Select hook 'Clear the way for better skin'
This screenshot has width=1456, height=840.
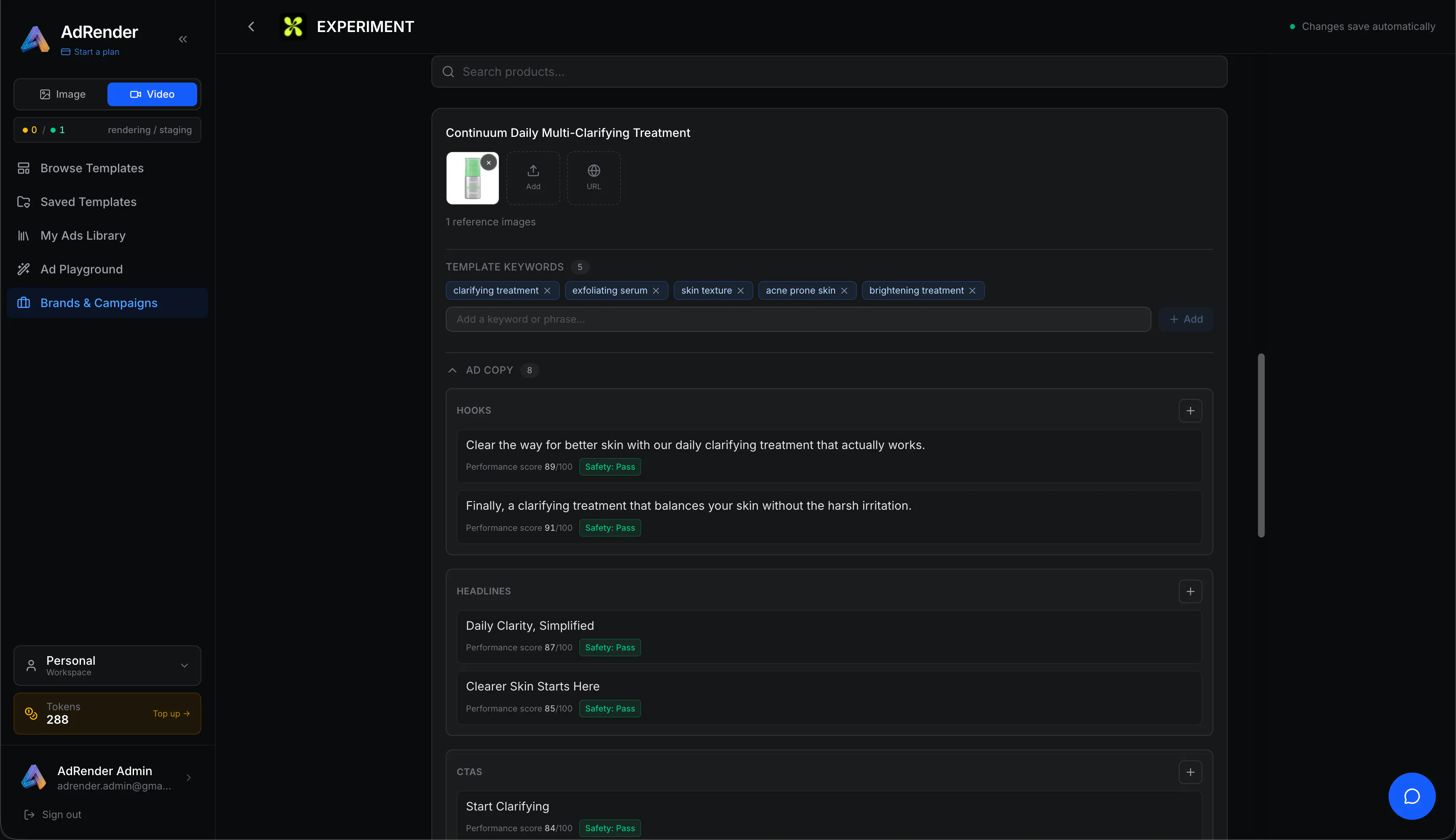[x=829, y=456]
